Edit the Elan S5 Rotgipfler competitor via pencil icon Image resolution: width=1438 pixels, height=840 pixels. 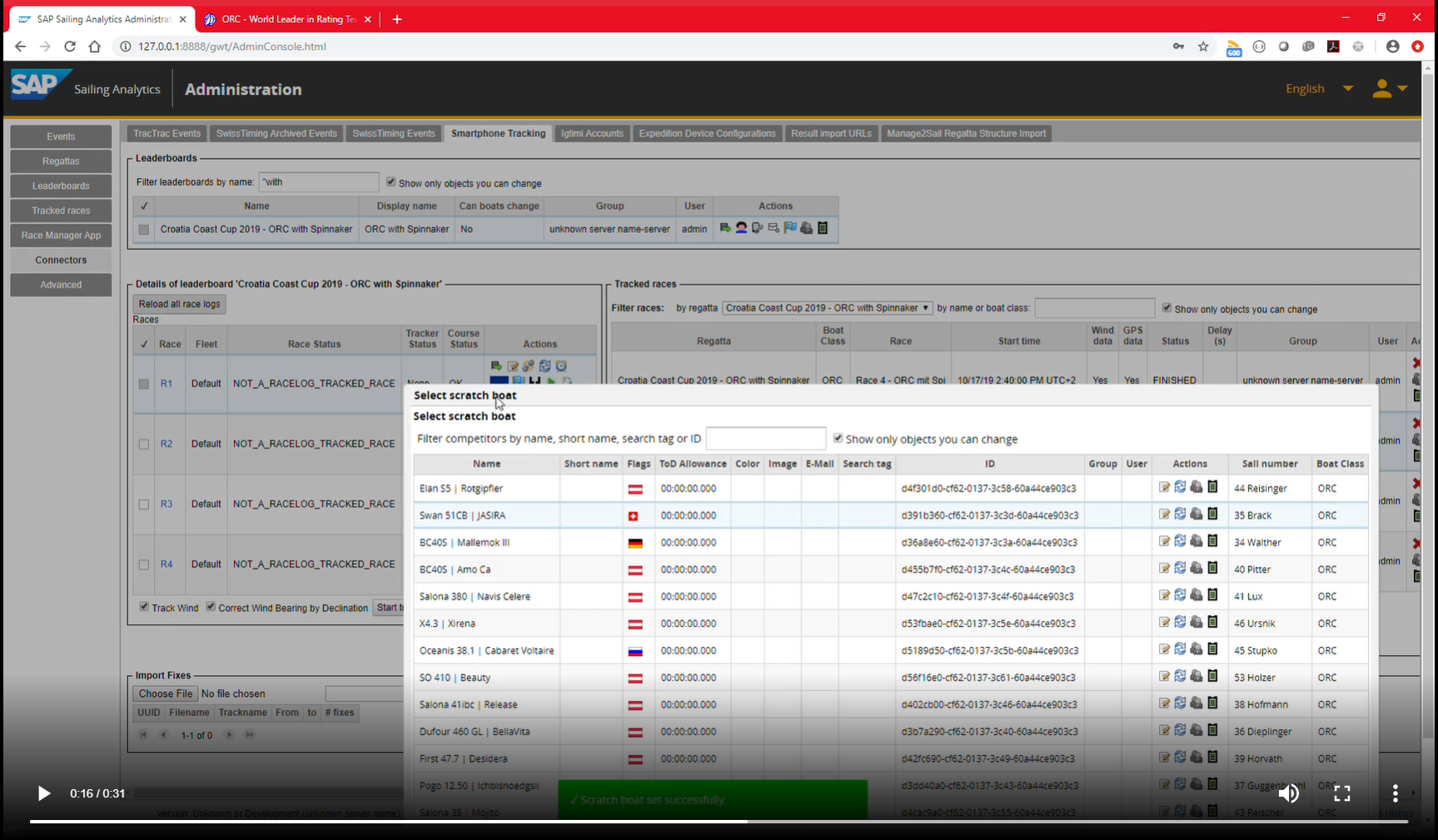(1164, 487)
